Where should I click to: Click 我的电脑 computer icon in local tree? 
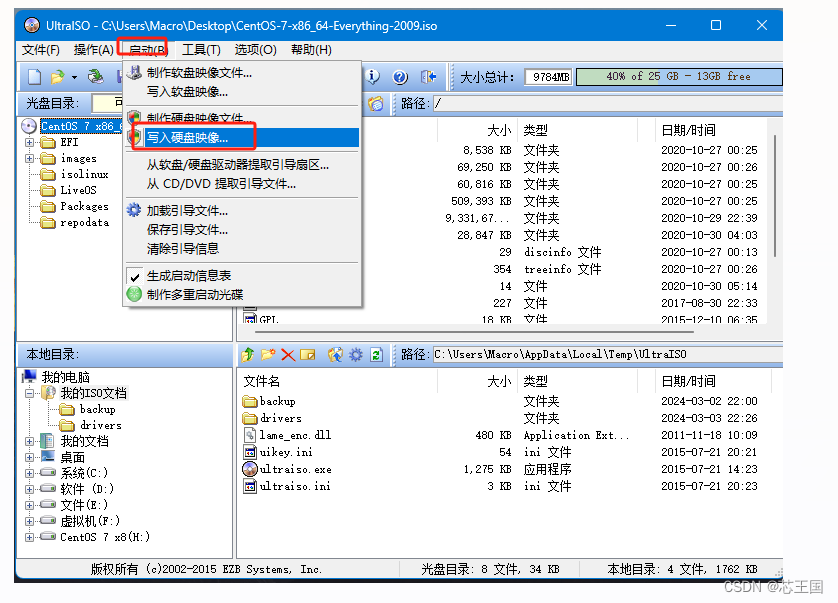tap(29, 377)
